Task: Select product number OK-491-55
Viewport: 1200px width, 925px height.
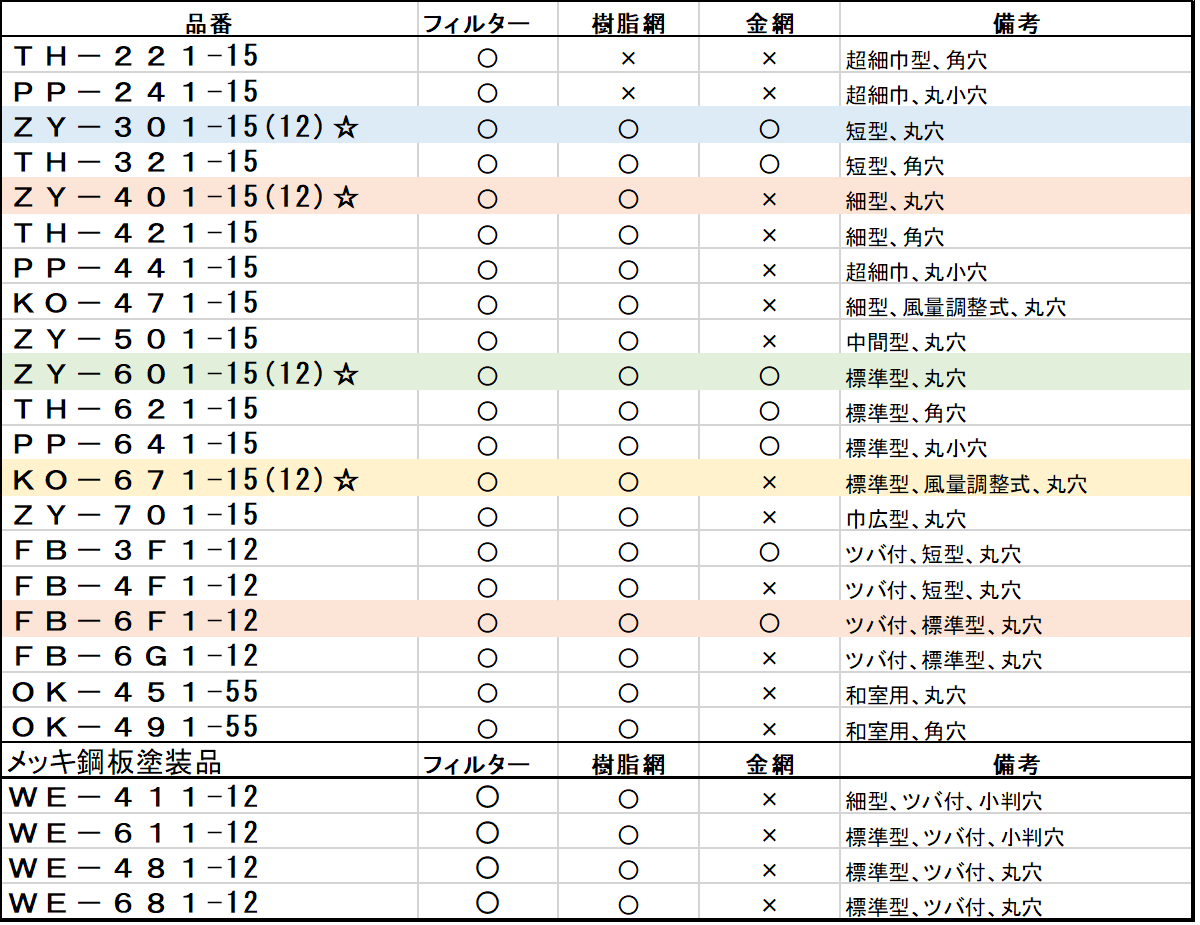Action: (x=136, y=726)
